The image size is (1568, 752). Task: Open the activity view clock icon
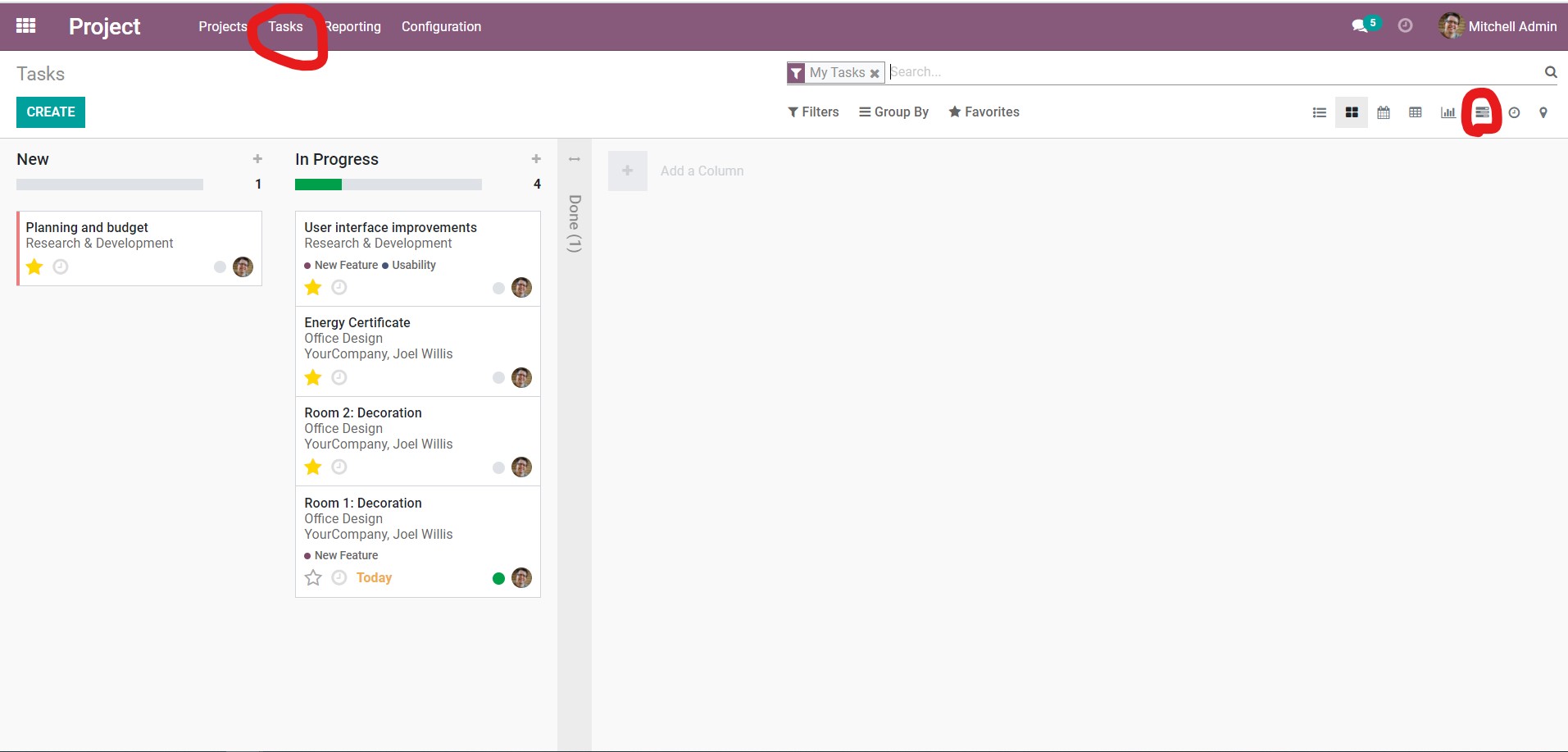point(1515,112)
